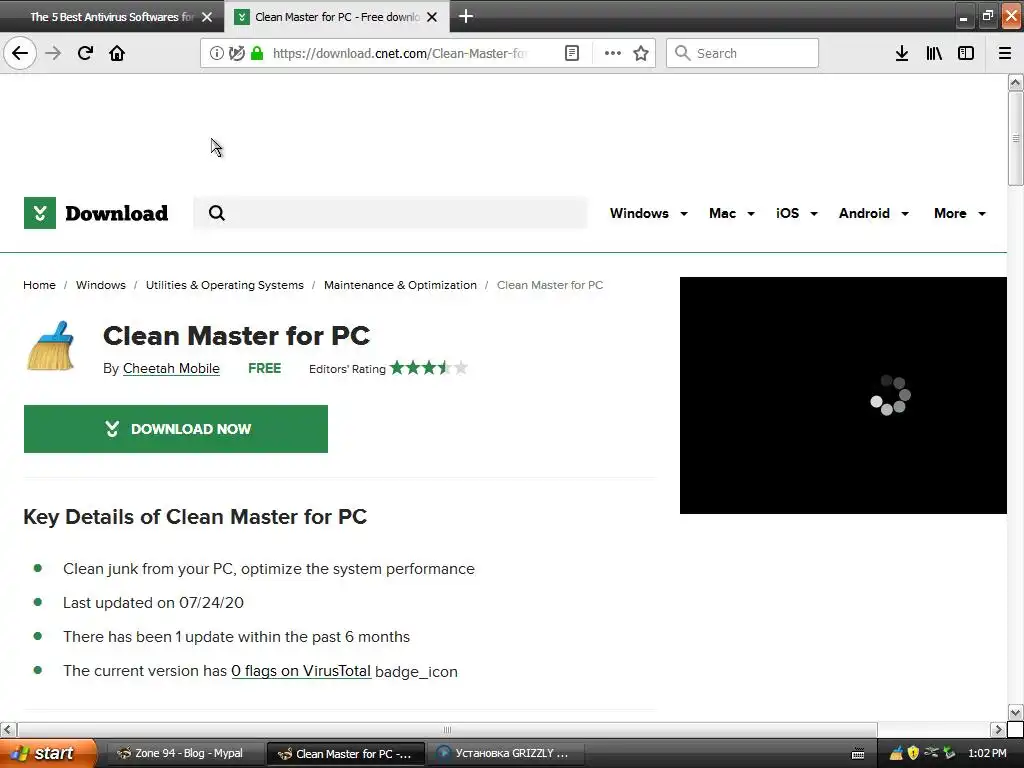Click the loading video player area
The width and height of the screenshot is (1024, 768).
coord(843,395)
